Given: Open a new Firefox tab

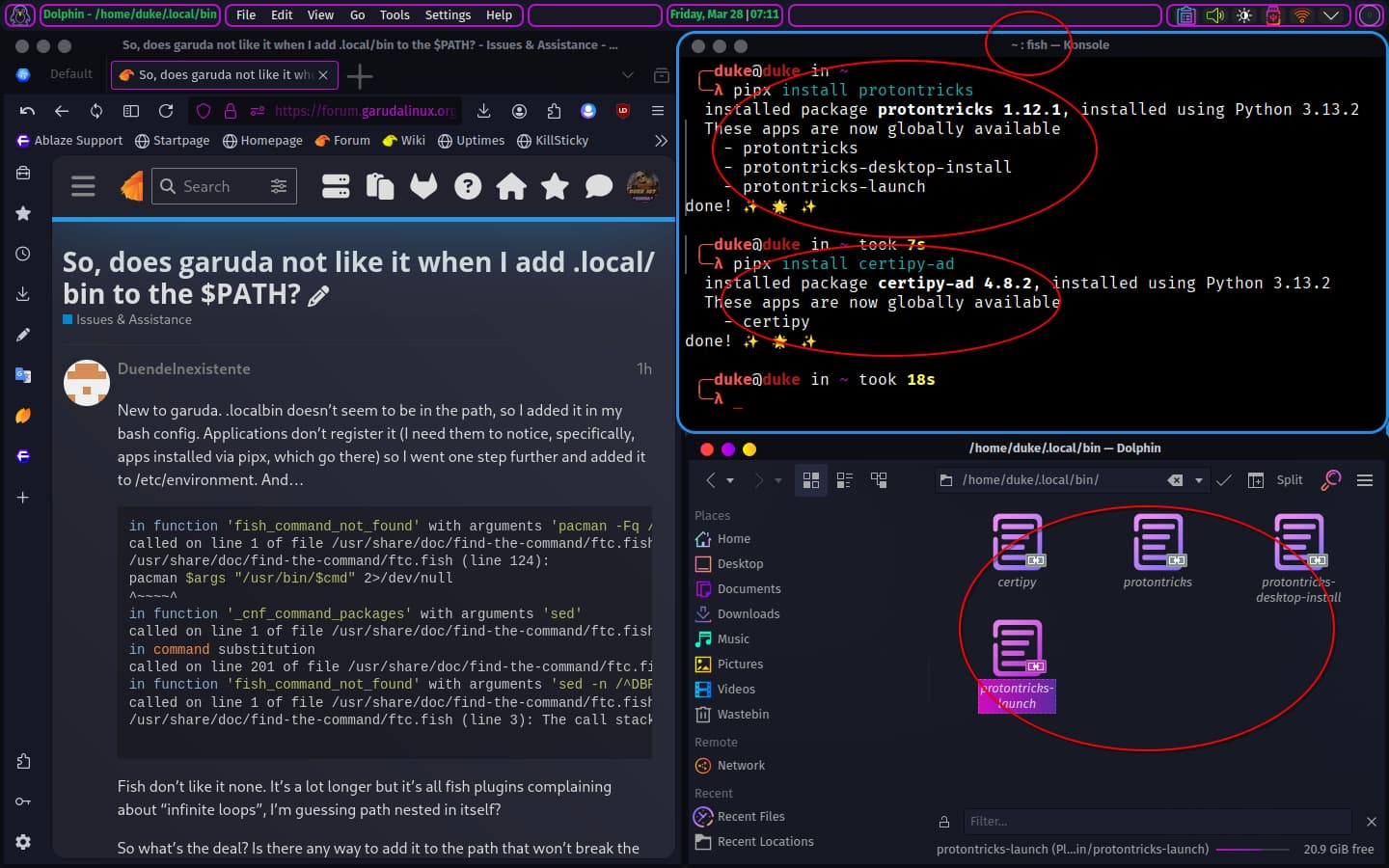Looking at the screenshot, I should pos(360,75).
